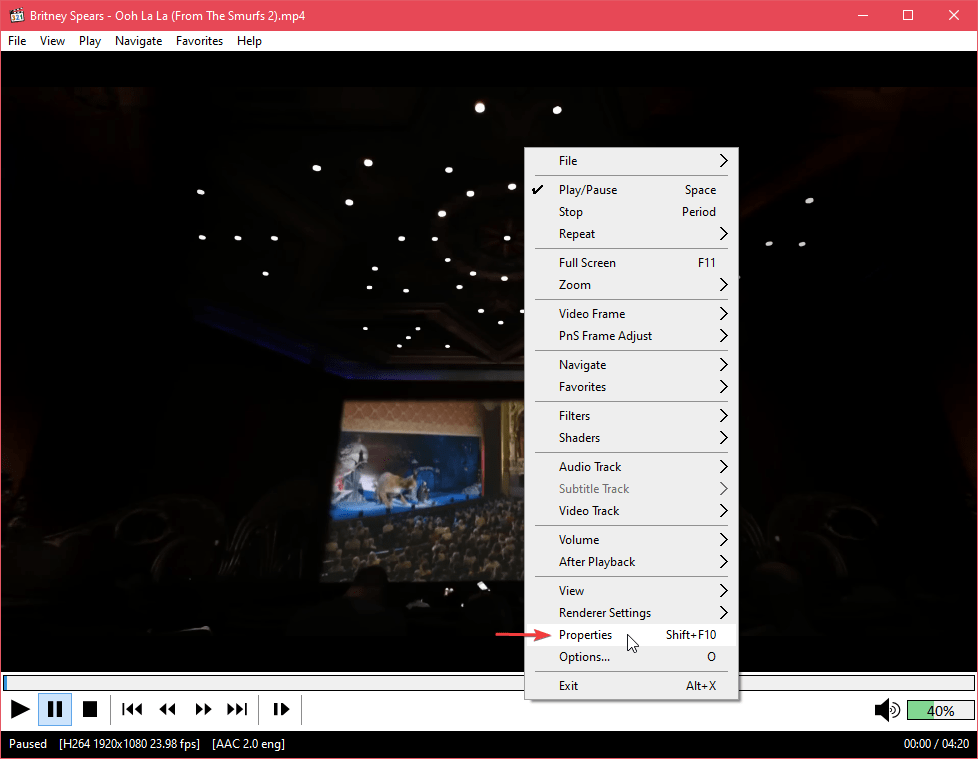Viewport: 978px width, 759px height.
Task: Select Properties from the context menu
Action: 586,635
